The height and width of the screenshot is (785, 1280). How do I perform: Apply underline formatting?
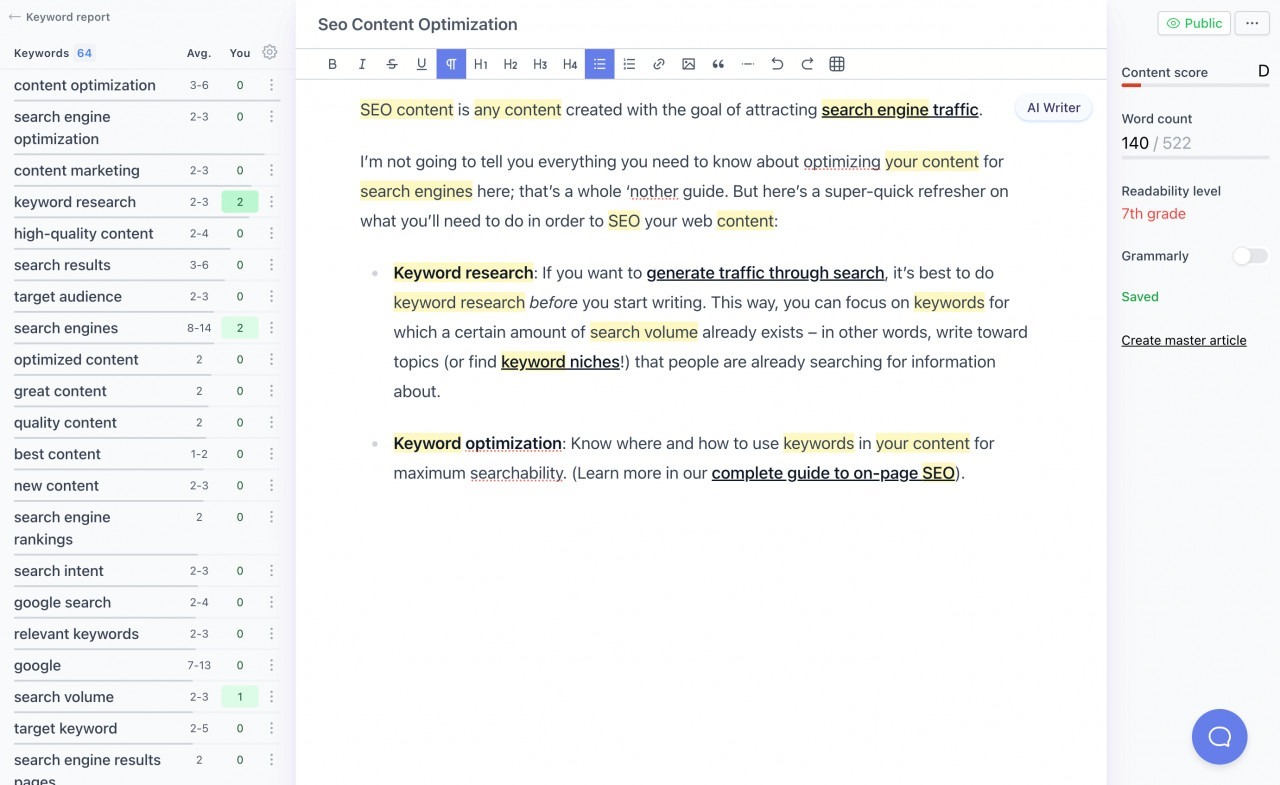pos(421,64)
